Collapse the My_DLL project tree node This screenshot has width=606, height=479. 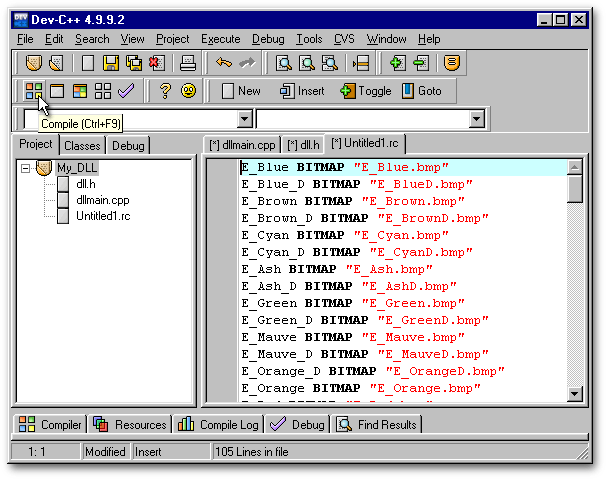[x=26, y=168]
